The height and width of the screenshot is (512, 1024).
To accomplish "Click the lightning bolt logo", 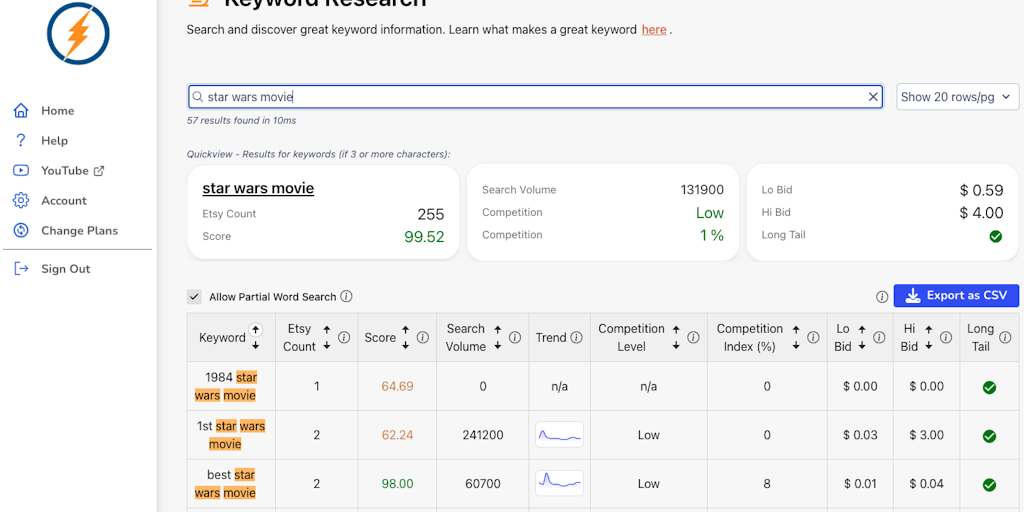I will [78, 33].
